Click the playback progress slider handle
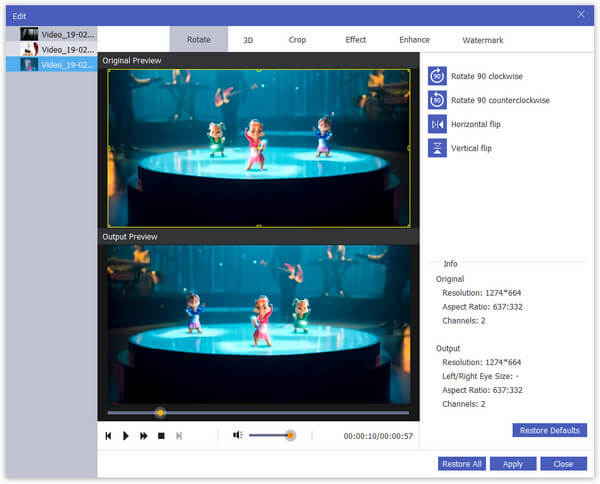Screen dimensions: 600x484 pyautogui.click(x=160, y=413)
